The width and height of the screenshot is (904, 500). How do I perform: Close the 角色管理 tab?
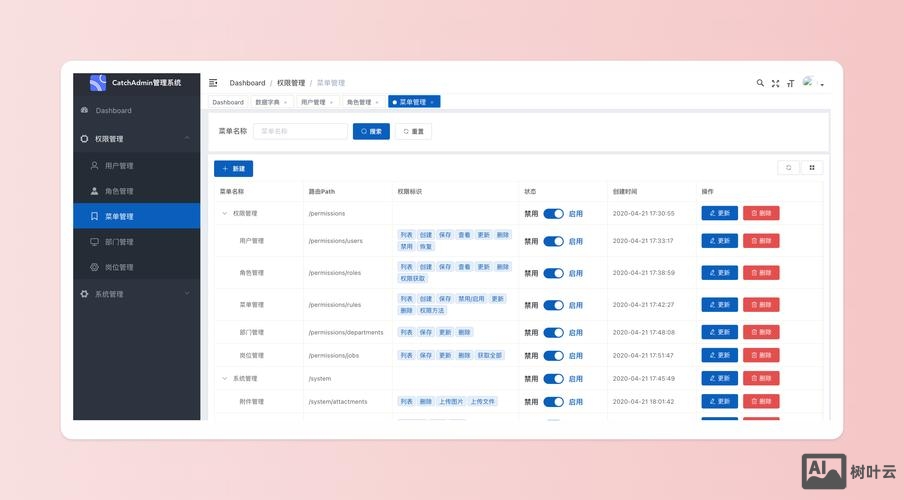click(377, 103)
